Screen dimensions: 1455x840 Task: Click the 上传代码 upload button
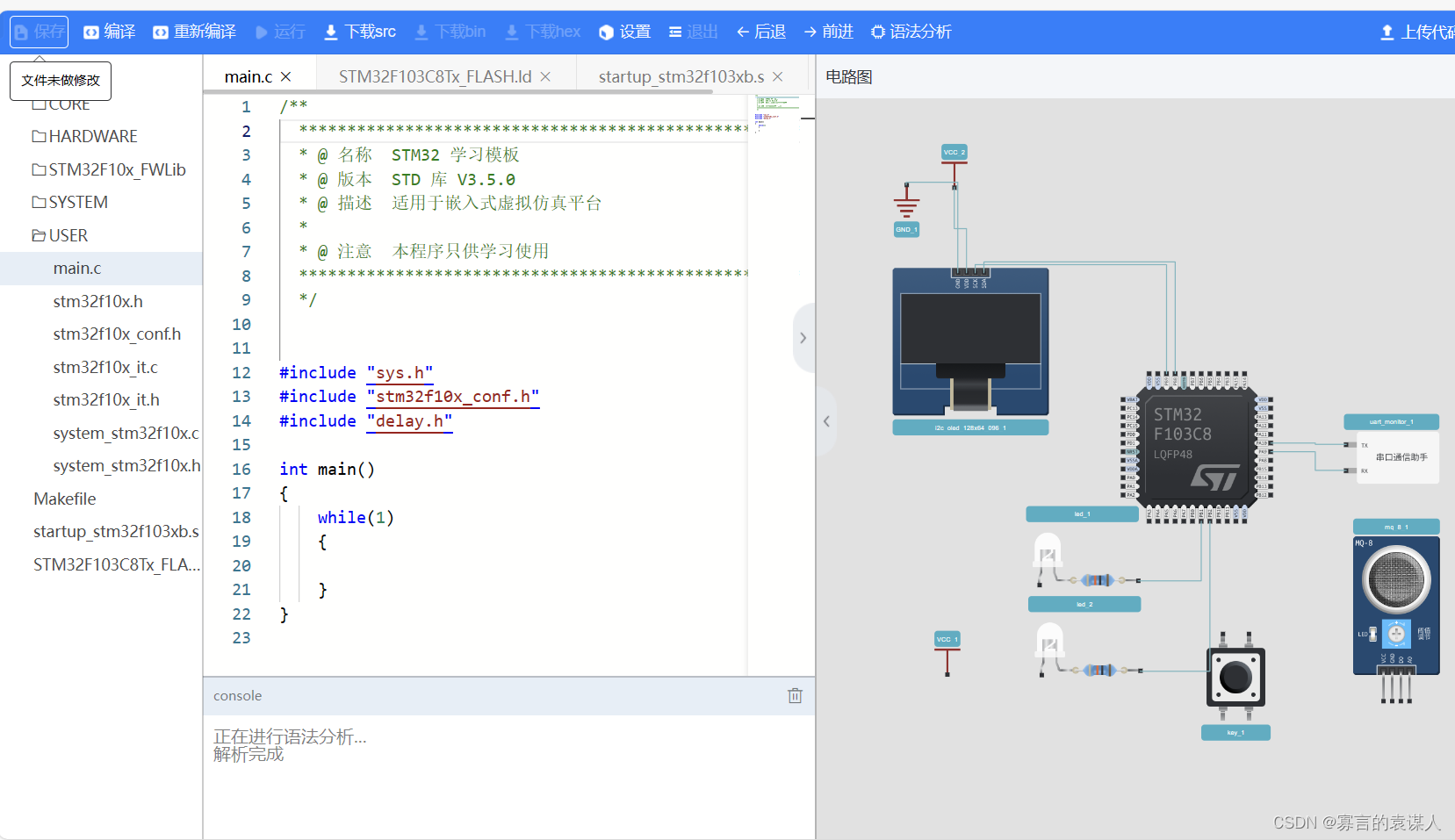(x=1417, y=32)
